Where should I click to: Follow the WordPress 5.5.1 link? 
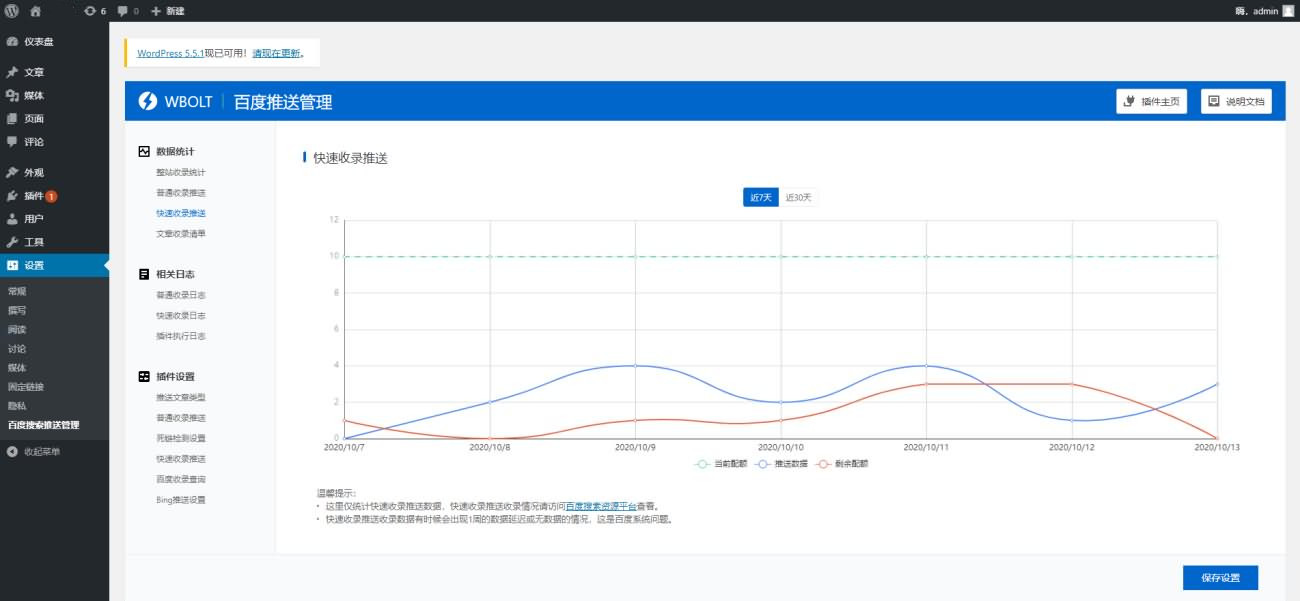click(x=170, y=53)
